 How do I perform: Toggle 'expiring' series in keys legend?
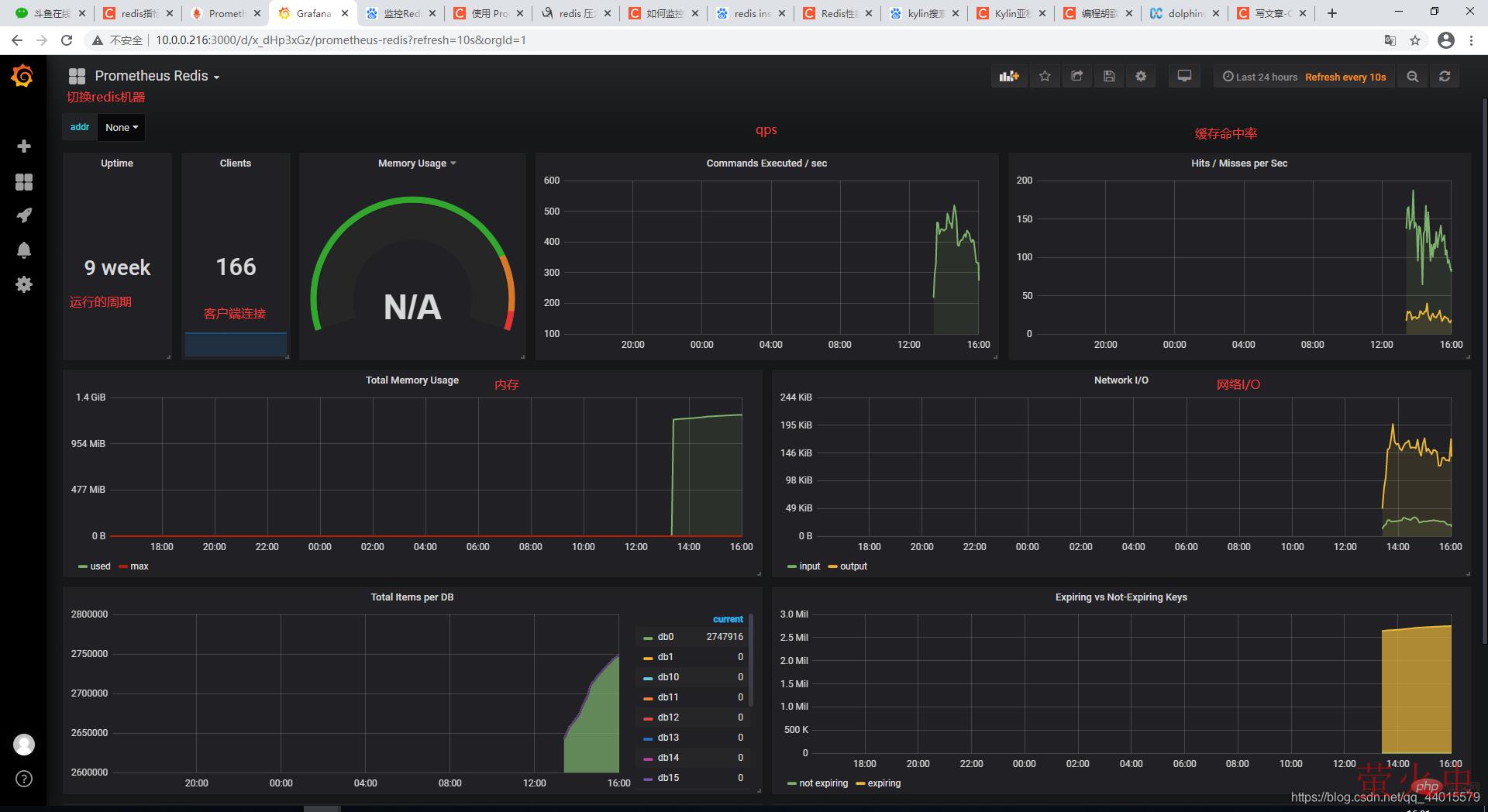click(x=883, y=783)
